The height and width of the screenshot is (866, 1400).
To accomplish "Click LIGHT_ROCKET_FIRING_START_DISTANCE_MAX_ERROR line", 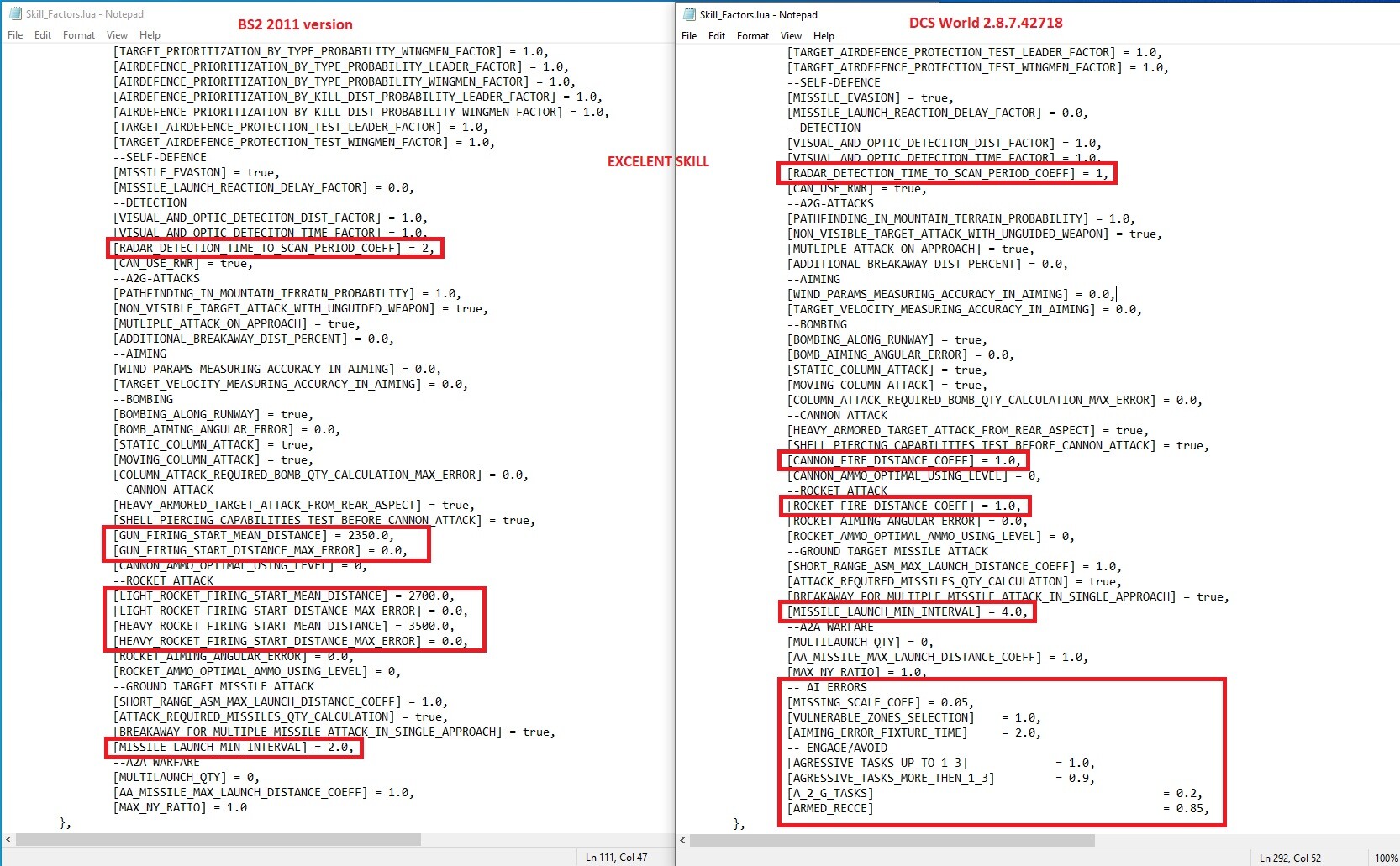I will [291, 611].
